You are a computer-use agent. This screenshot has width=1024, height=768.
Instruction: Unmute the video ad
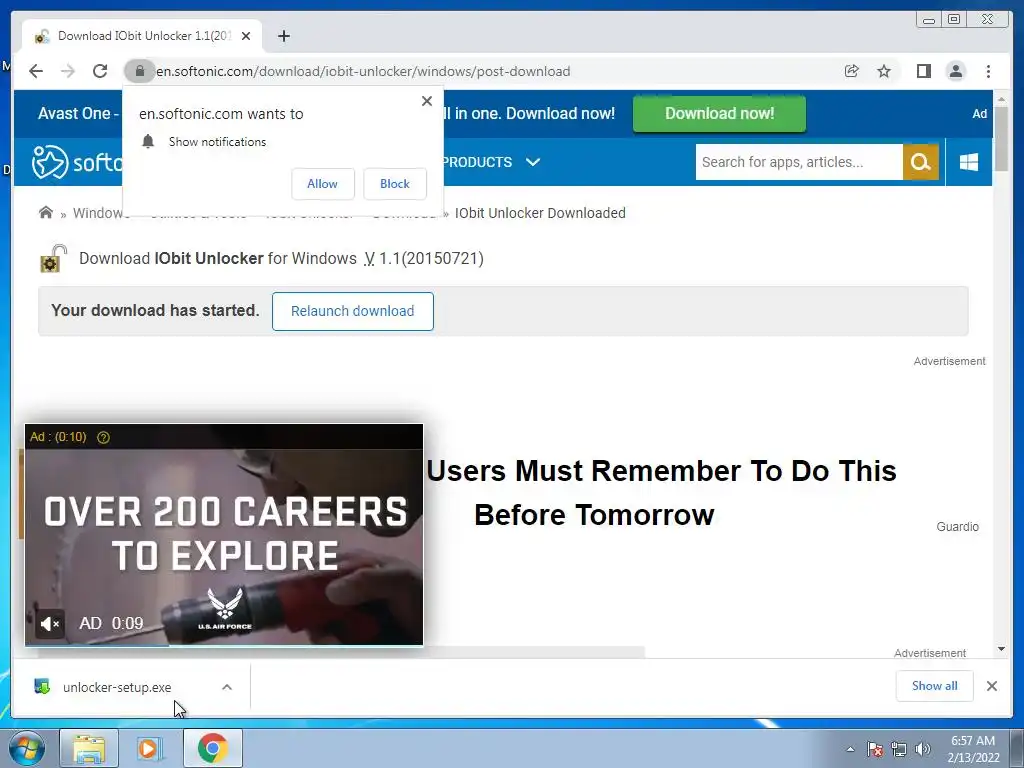pyautogui.click(x=50, y=624)
